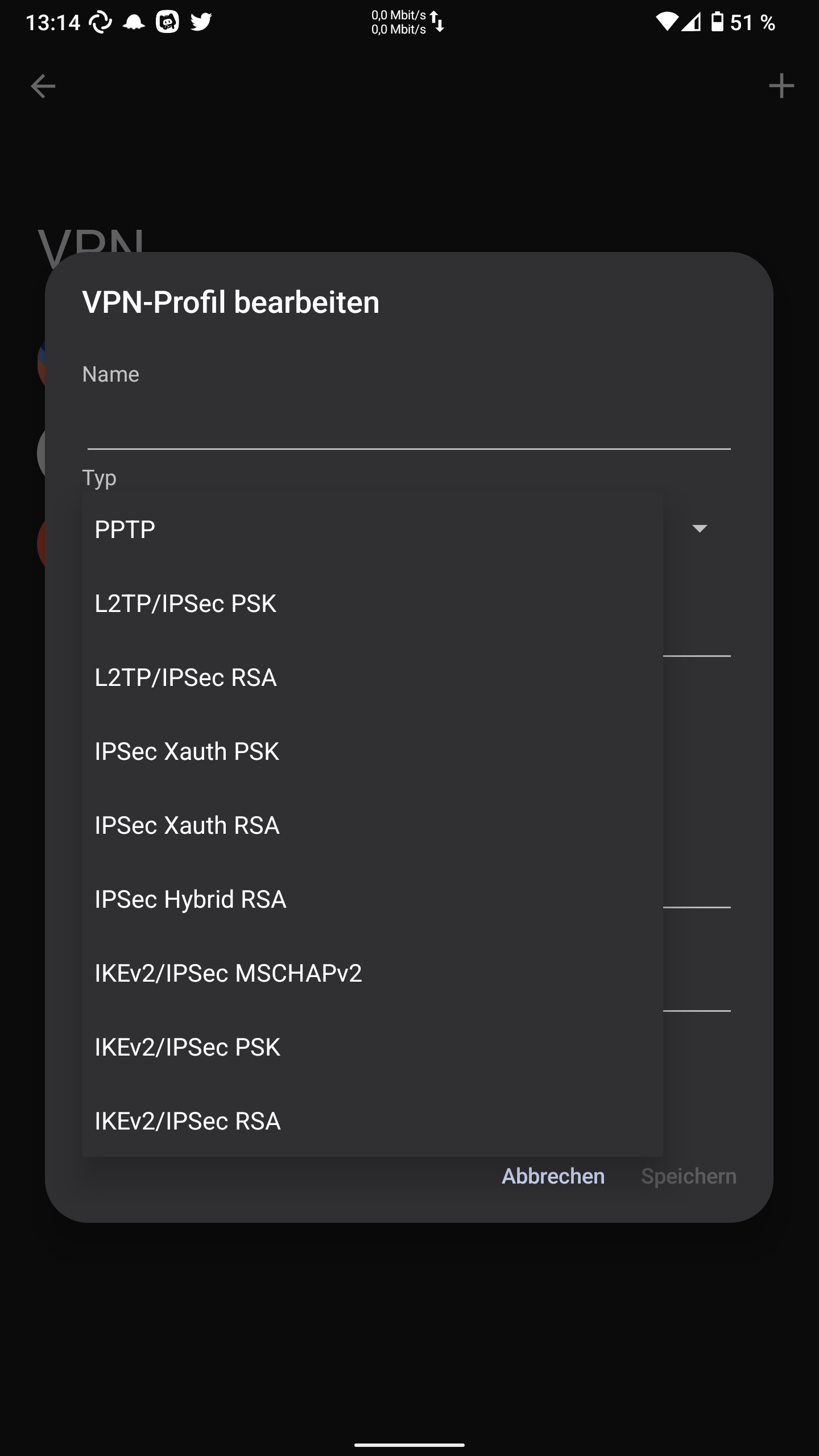Cancel editing with Abbrechen button
The image size is (819, 1456).
[553, 1176]
